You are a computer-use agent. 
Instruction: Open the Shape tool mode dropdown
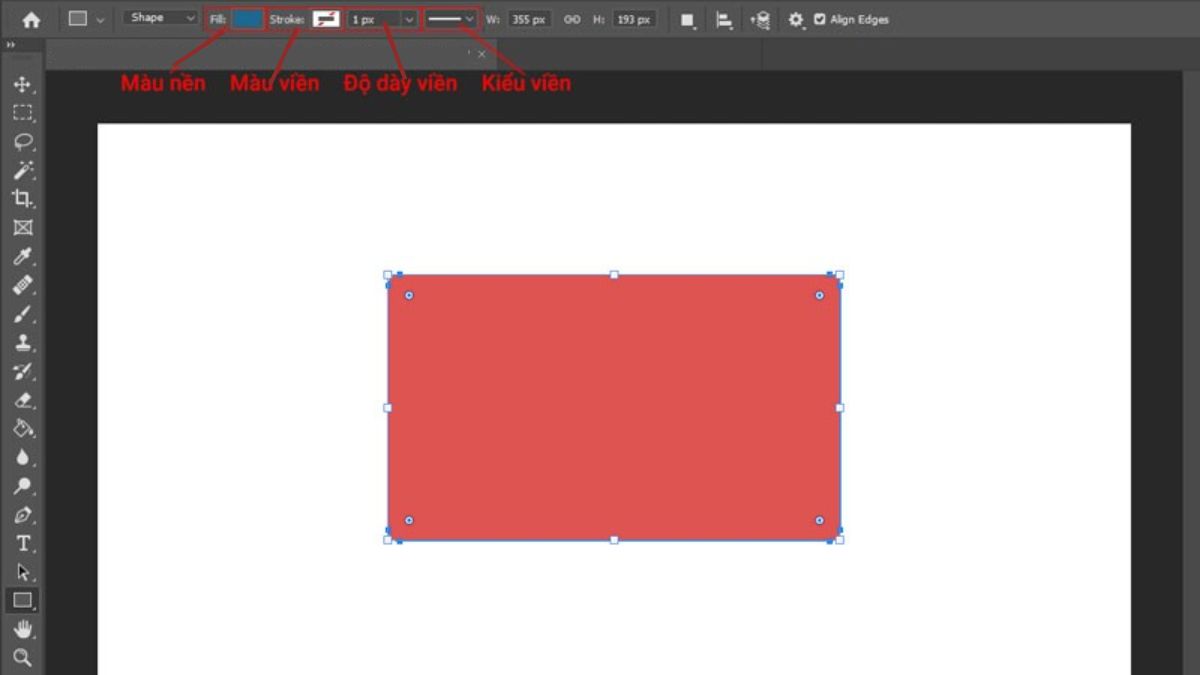[x=160, y=18]
